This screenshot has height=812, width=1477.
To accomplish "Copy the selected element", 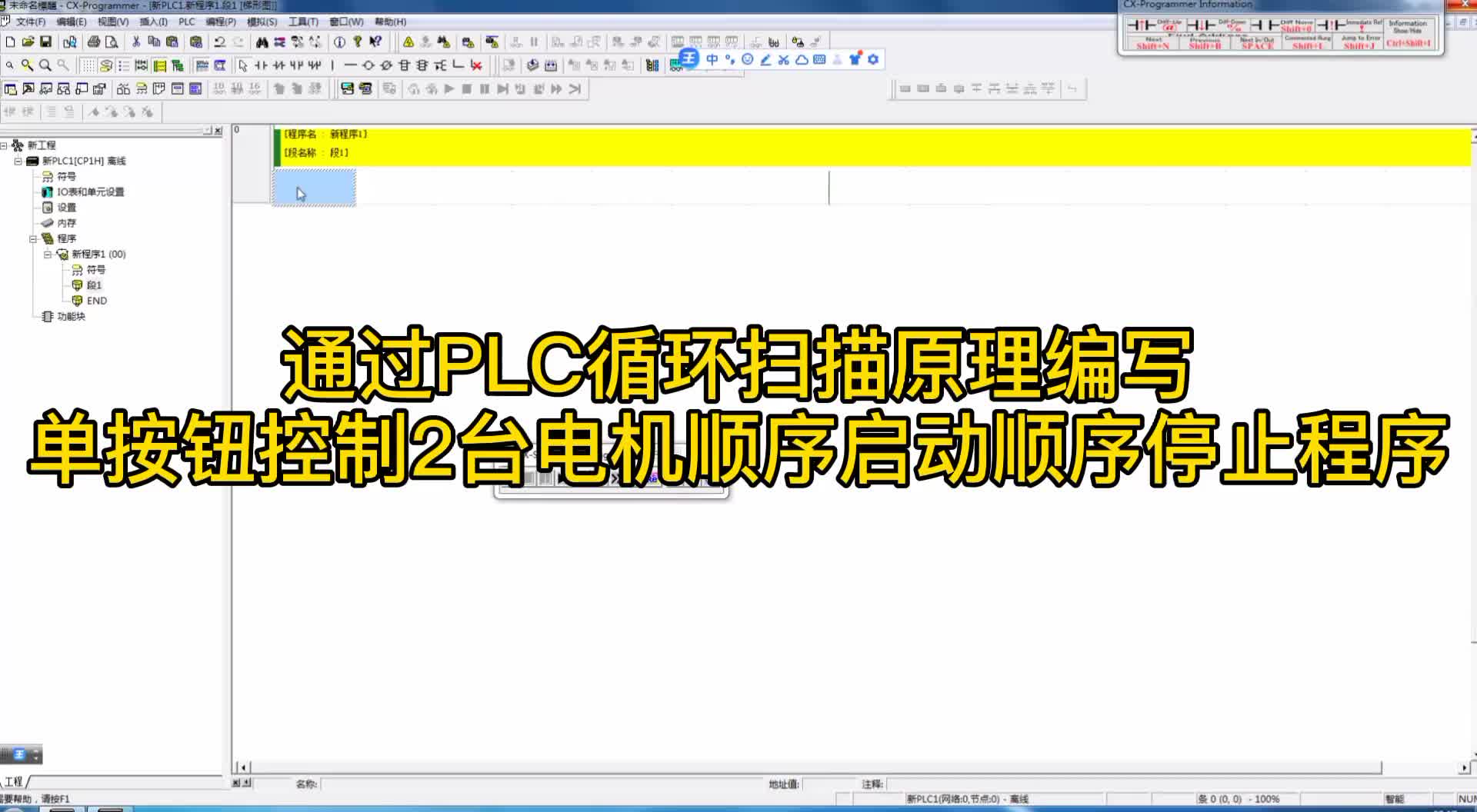I will tap(154, 42).
